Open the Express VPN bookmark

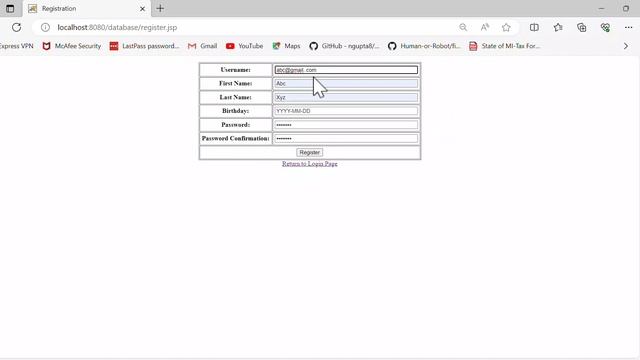pyautogui.click(x=16, y=46)
